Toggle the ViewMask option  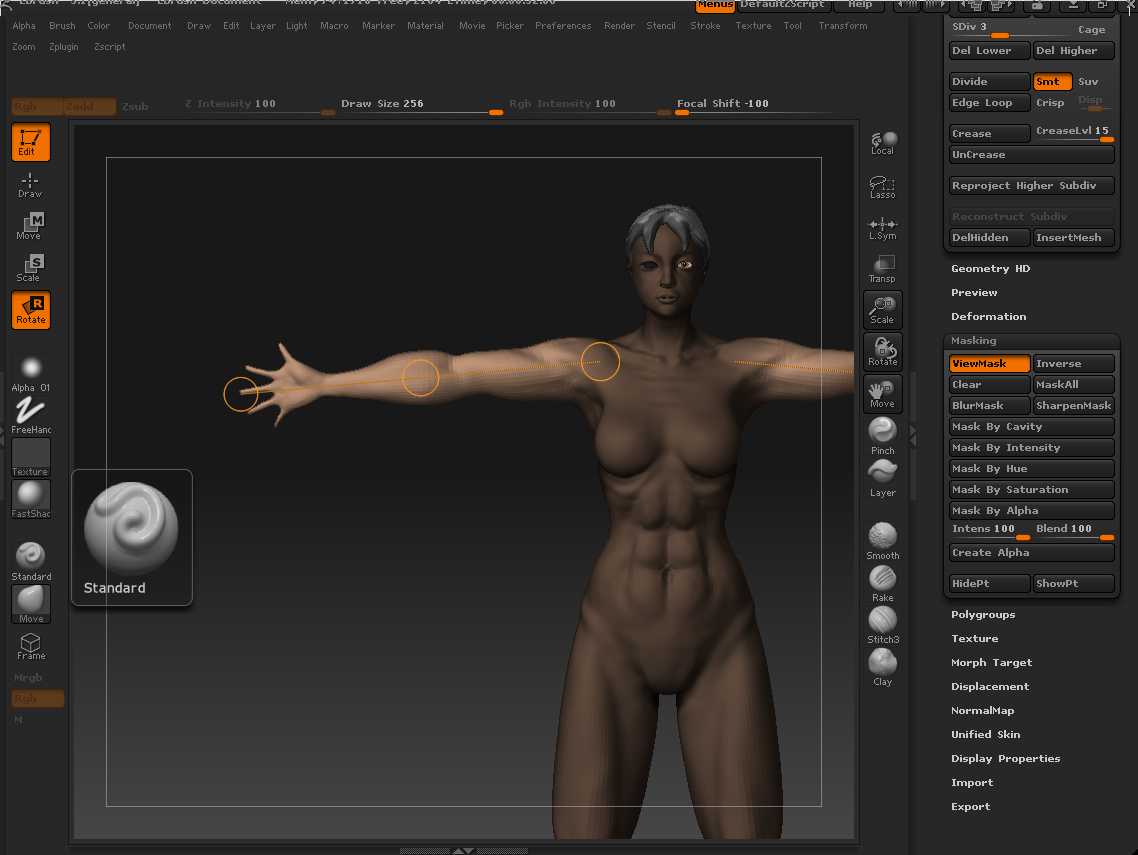tap(989, 364)
